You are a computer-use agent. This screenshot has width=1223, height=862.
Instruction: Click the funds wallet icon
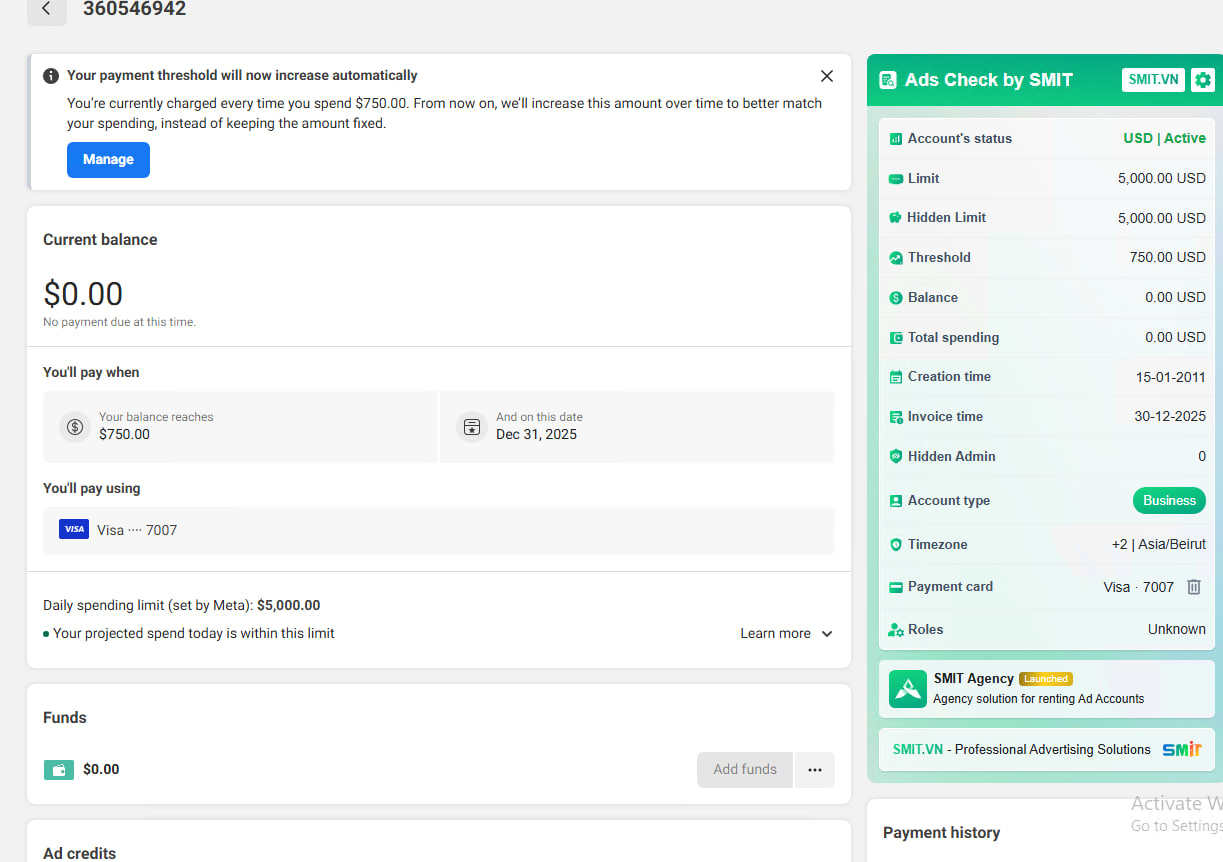tap(59, 770)
